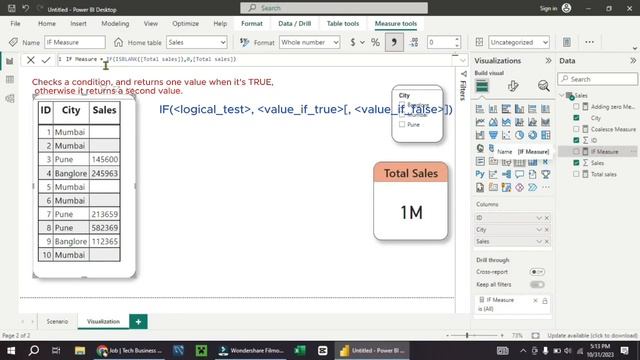Choose the Python visual (Py) icon
This screenshot has width=640, height=360.
pyautogui.click(x=480, y=174)
